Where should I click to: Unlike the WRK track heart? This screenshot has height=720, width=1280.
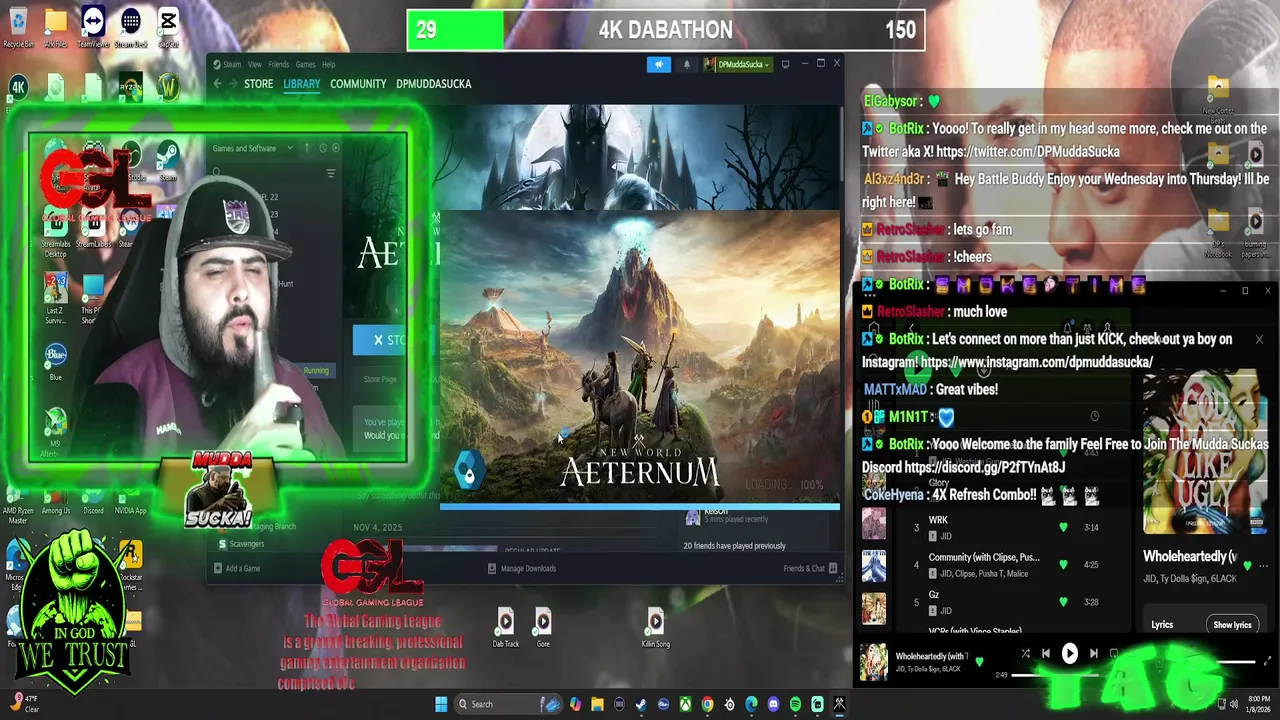coord(1063,527)
